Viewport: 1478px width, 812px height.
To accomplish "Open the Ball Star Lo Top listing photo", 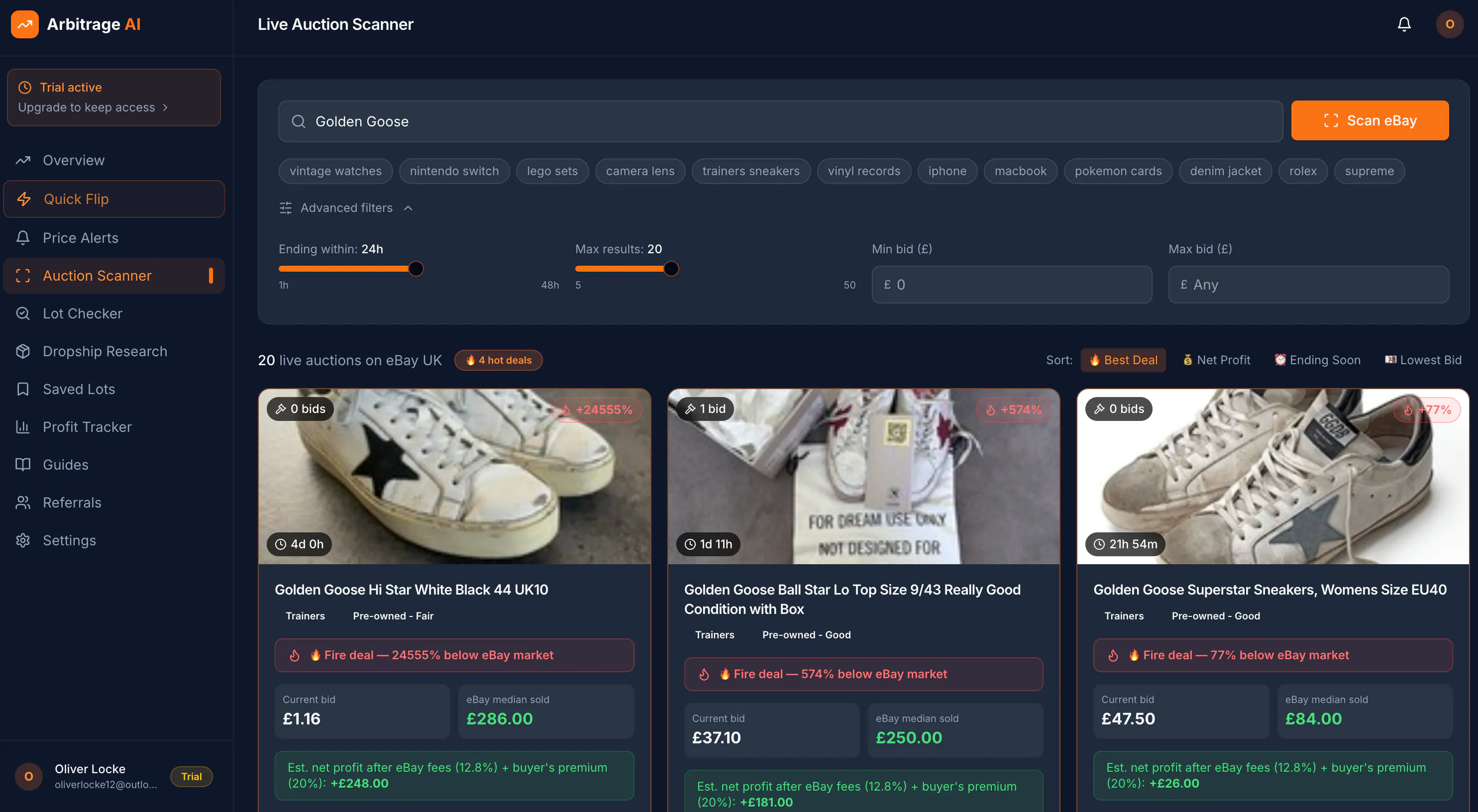I will tap(863, 476).
